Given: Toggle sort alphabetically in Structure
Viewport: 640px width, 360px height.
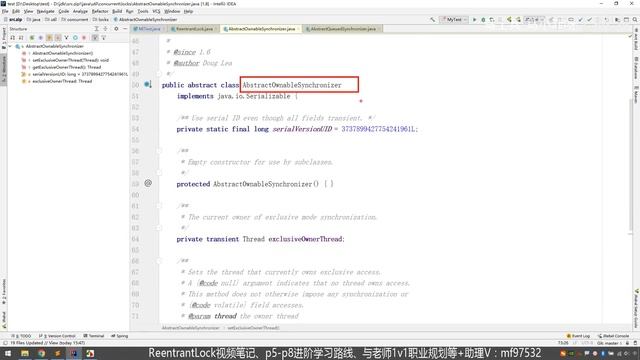Looking at the screenshot, I should [x=21, y=38].
